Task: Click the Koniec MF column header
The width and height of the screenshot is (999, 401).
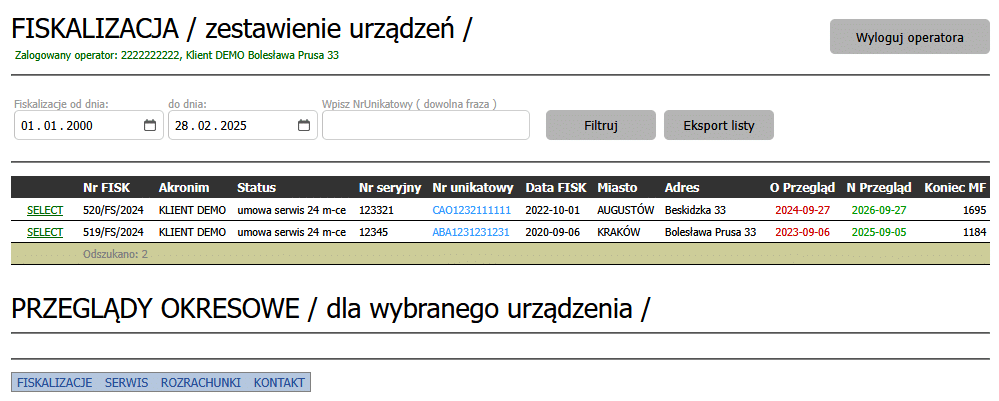Action: click(x=955, y=187)
